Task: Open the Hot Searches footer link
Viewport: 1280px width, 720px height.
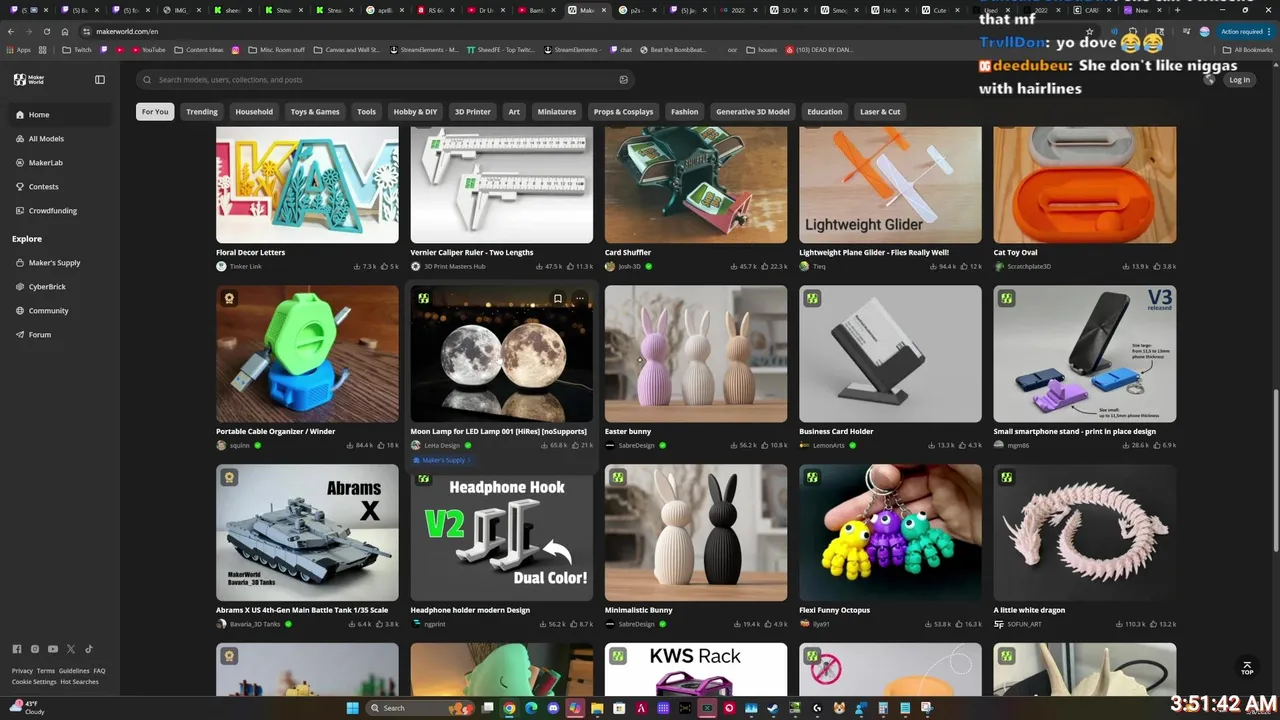Action: point(79,682)
